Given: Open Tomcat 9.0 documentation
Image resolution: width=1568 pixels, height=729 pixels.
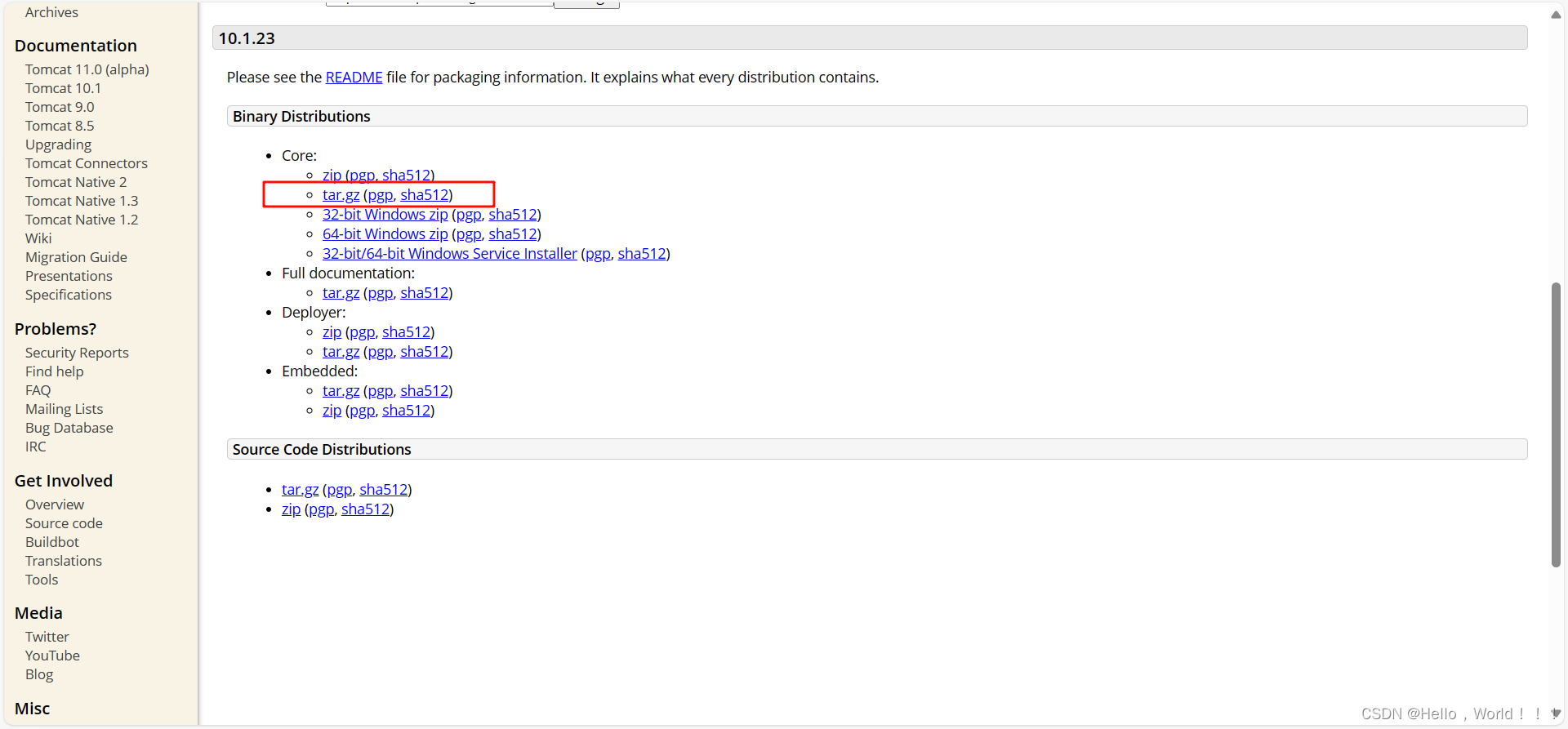Looking at the screenshot, I should pyautogui.click(x=60, y=107).
